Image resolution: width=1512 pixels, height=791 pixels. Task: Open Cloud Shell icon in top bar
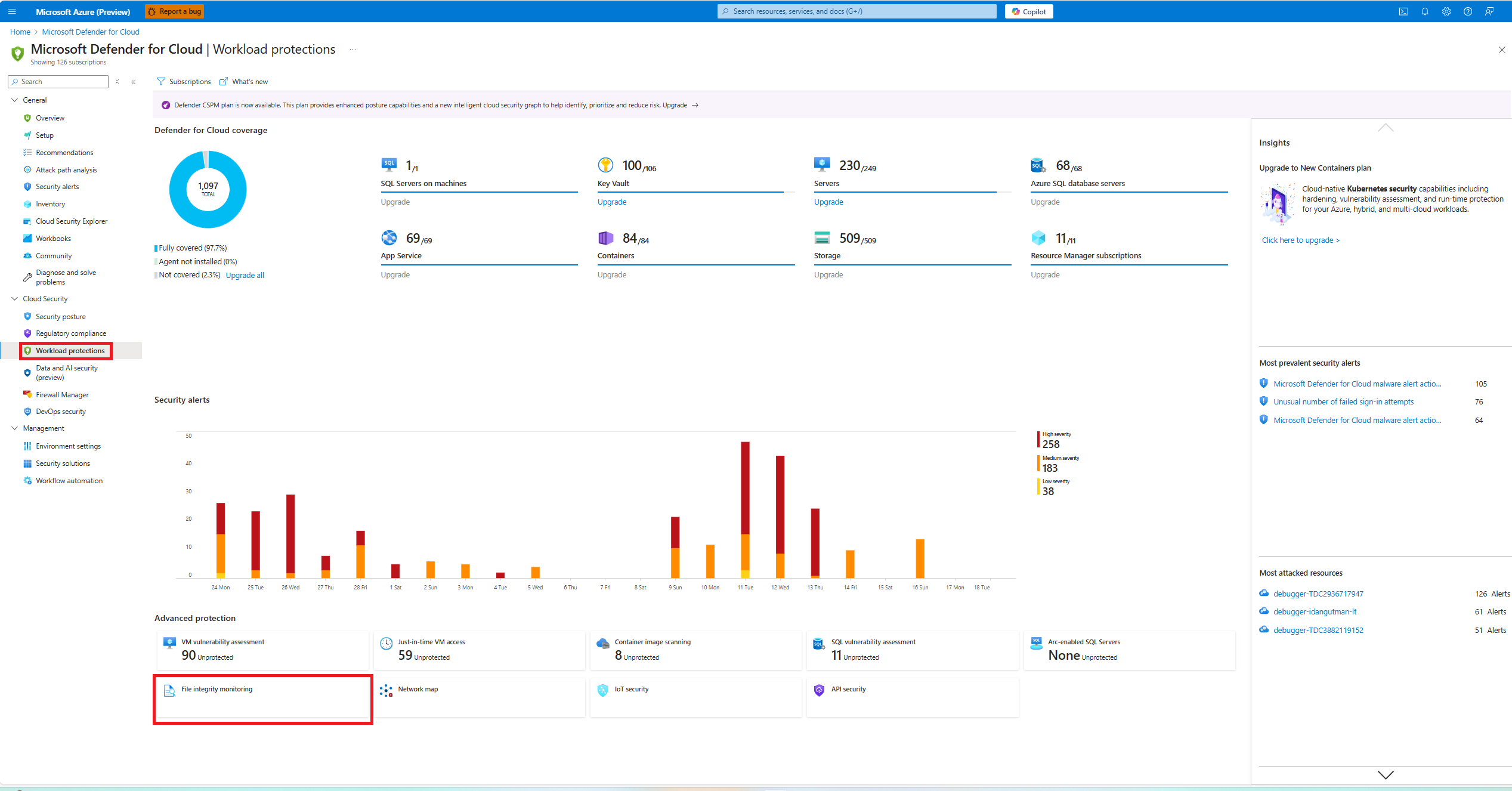(x=1403, y=11)
